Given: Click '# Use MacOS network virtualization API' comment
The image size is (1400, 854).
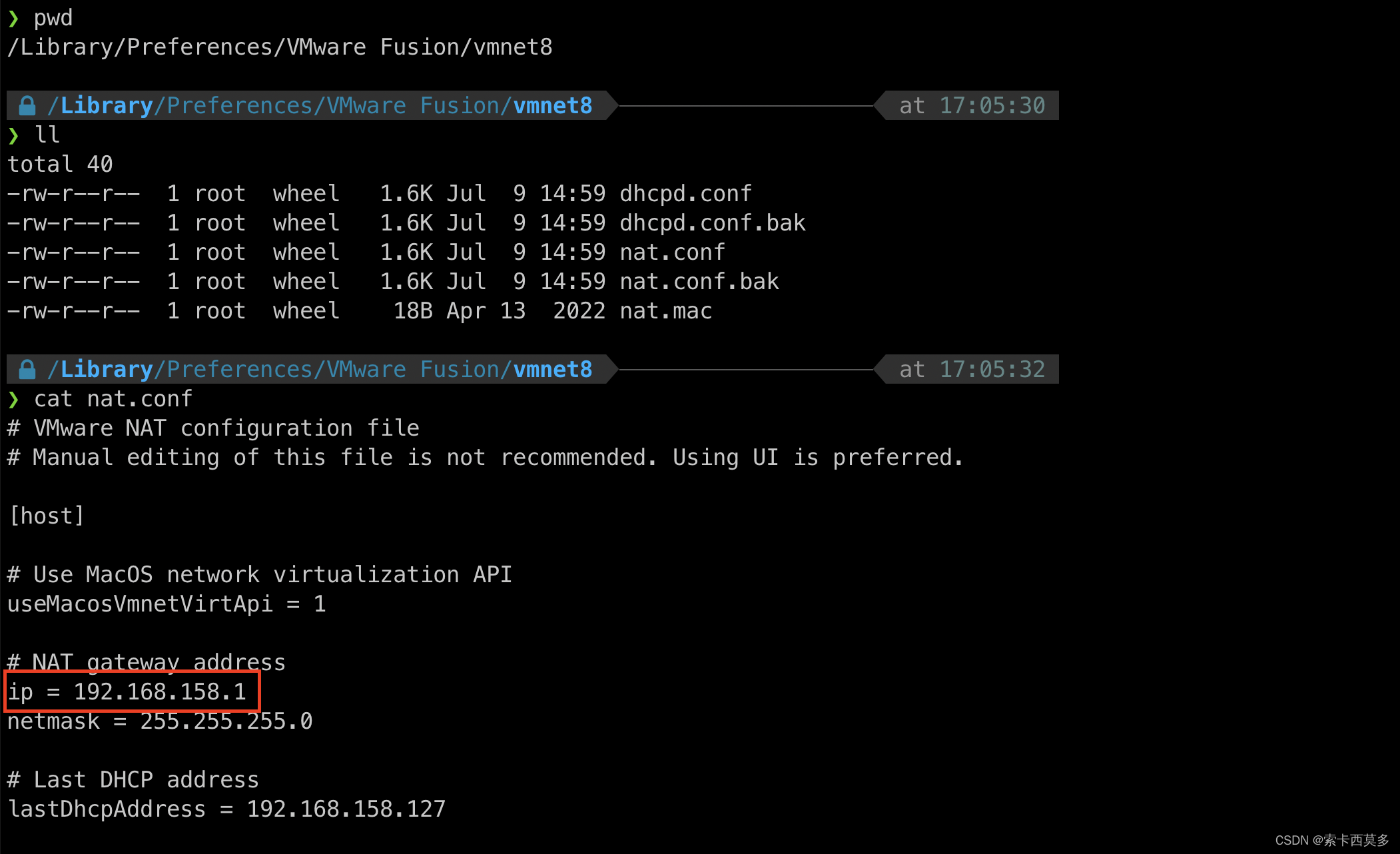Looking at the screenshot, I should 260,574.
